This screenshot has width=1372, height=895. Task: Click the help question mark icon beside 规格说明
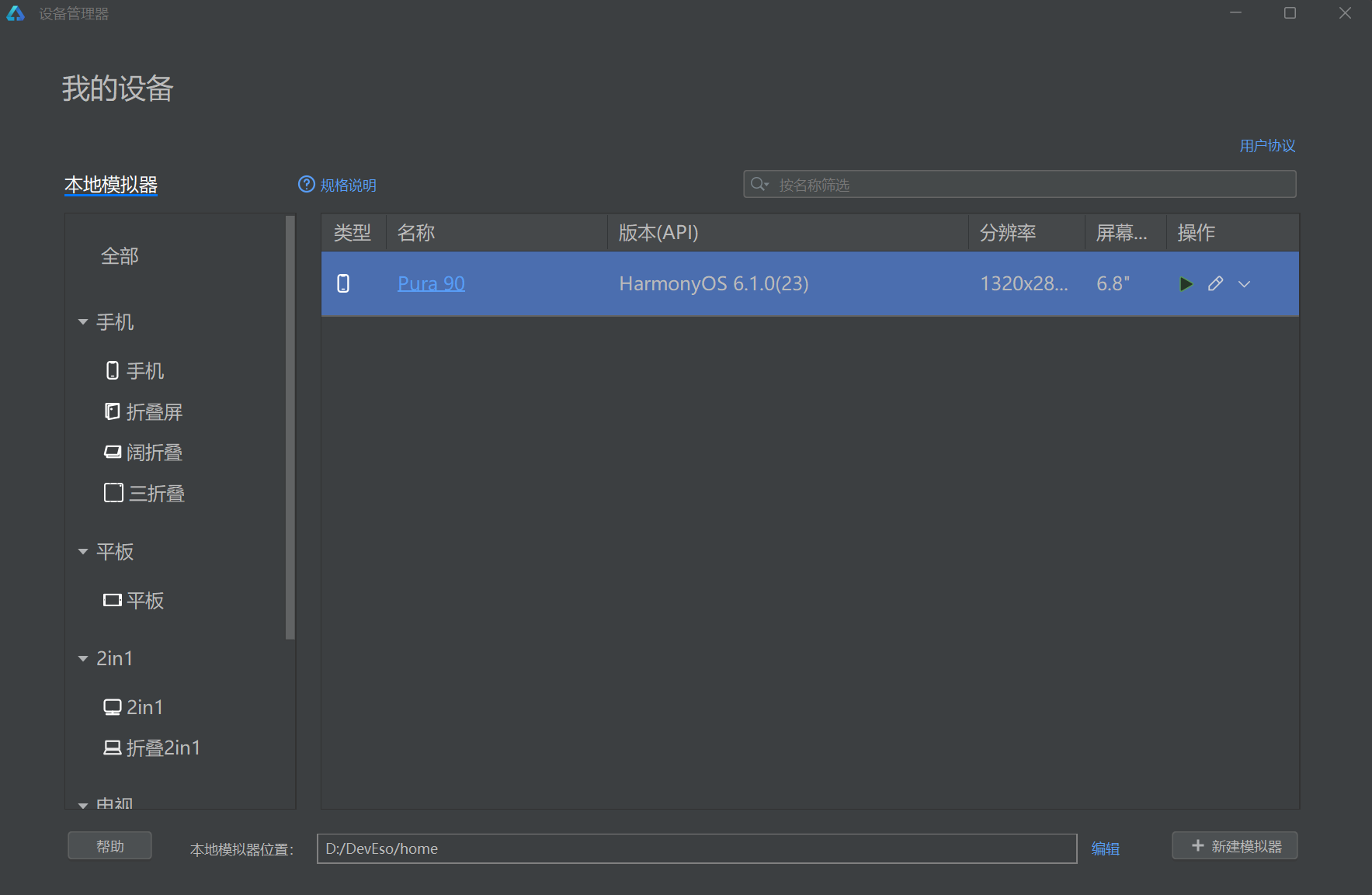pos(307,184)
